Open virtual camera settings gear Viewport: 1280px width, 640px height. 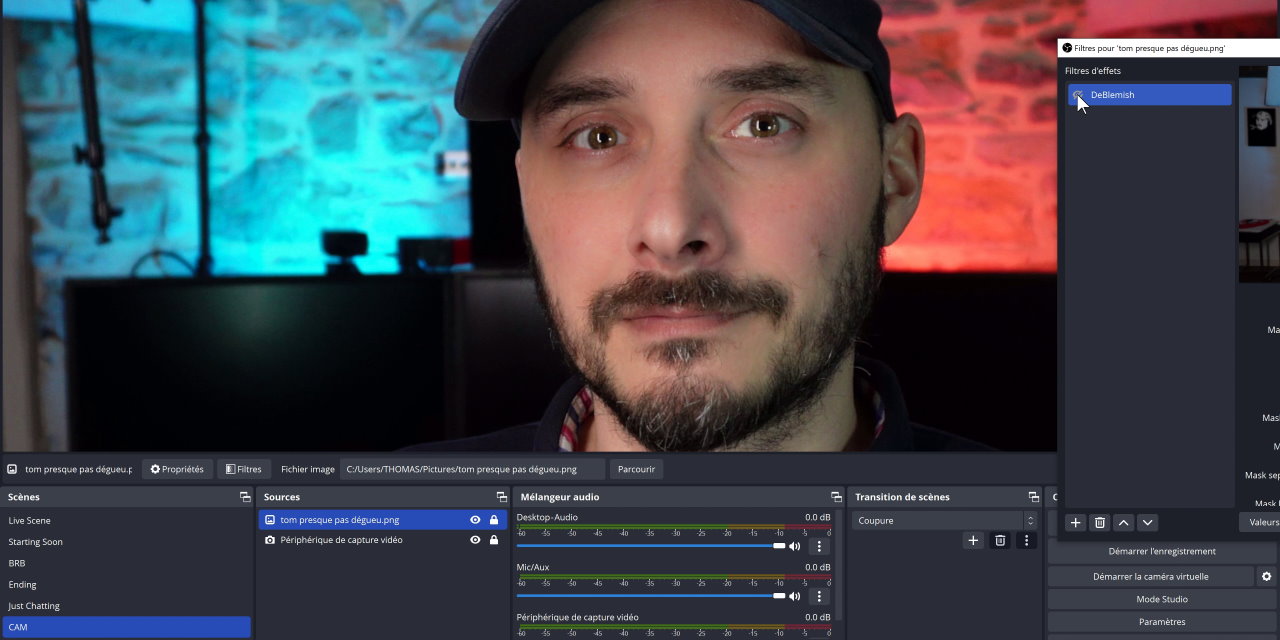(x=1267, y=577)
